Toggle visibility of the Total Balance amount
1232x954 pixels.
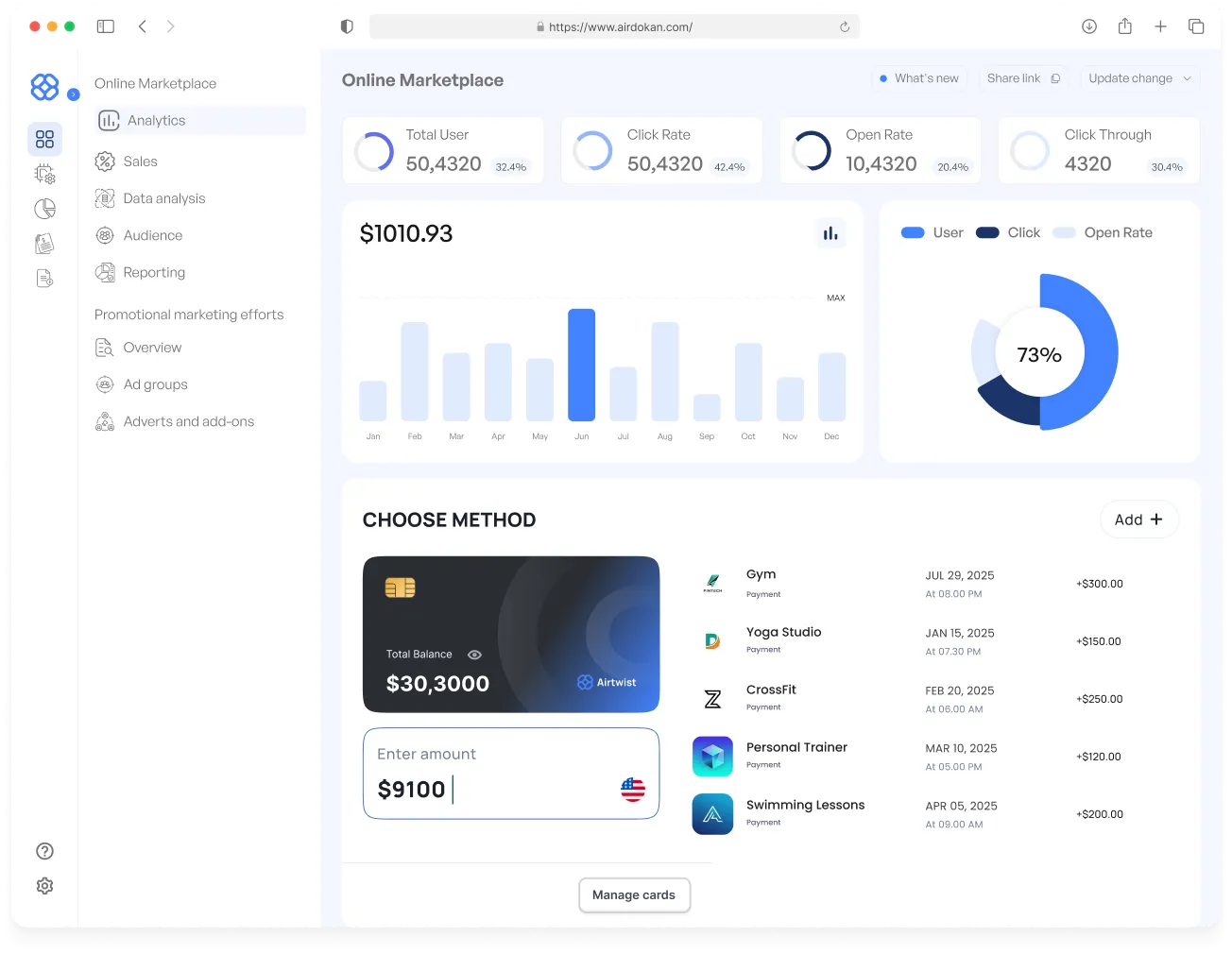point(474,654)
